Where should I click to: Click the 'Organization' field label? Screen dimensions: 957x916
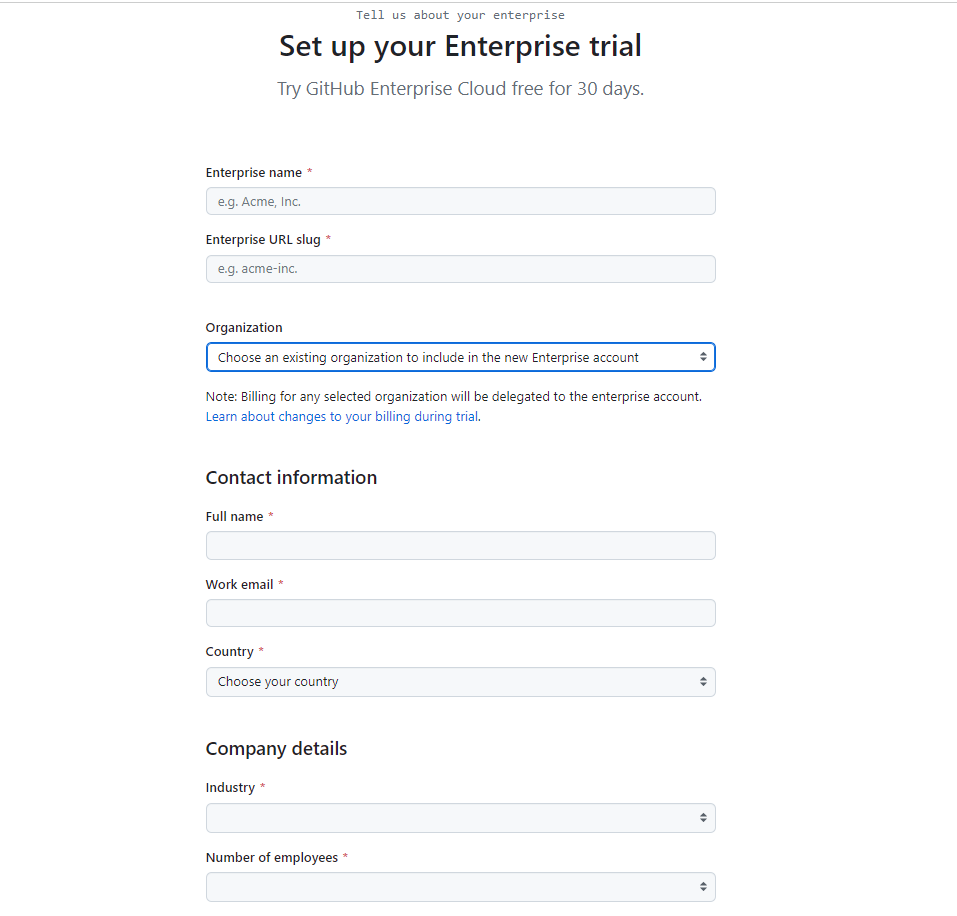tap(244, 328)
